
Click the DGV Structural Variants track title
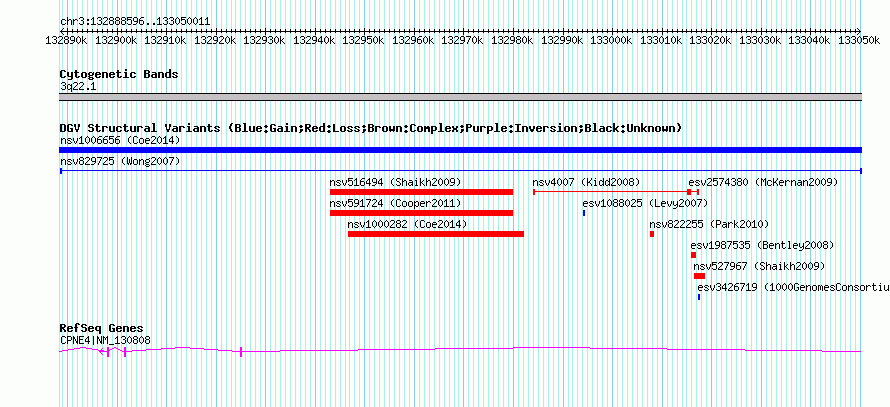pos(371,128)
